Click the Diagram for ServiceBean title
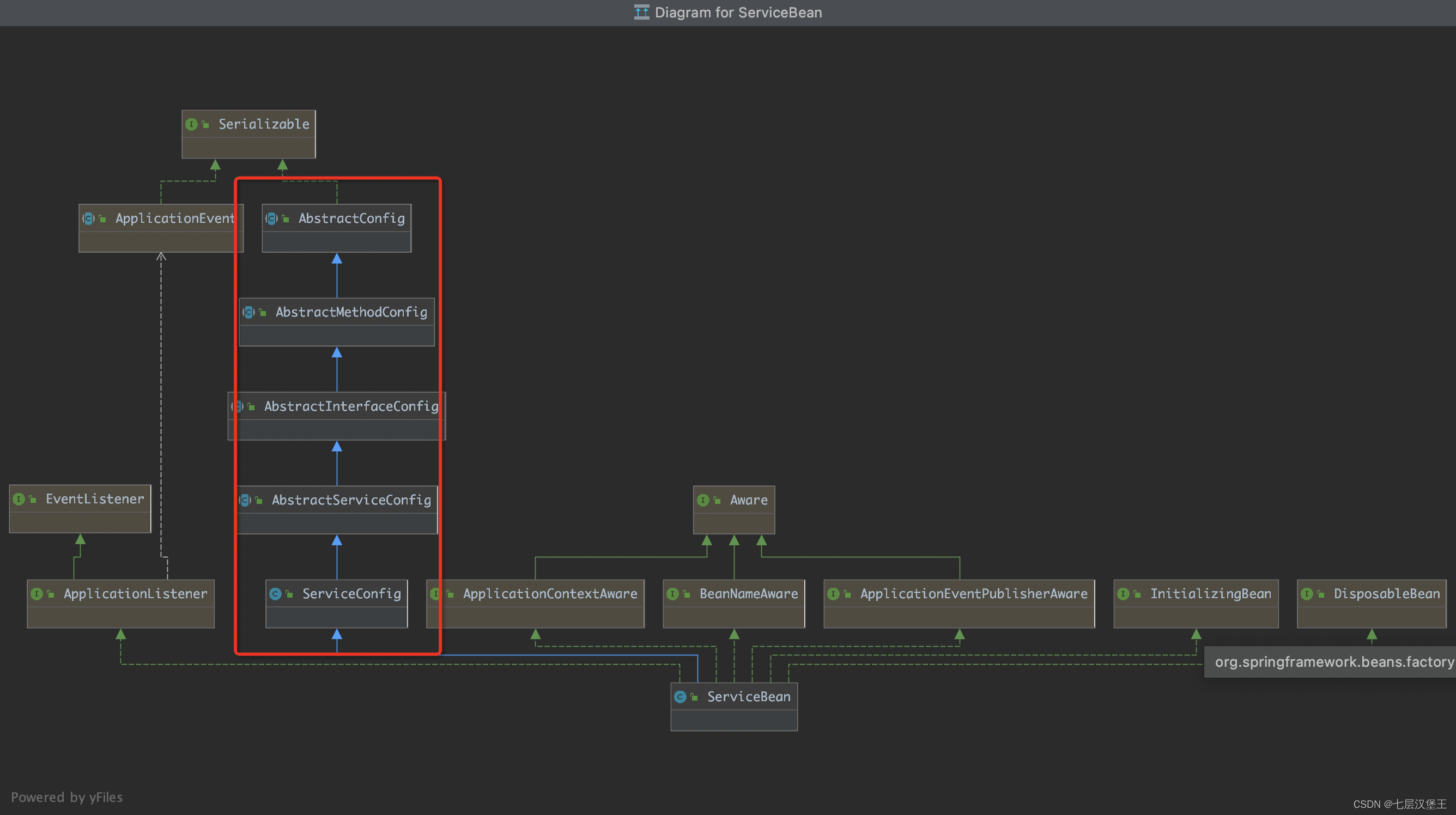The height and width of the screenshot is (815, 1456). coord(738,13)
